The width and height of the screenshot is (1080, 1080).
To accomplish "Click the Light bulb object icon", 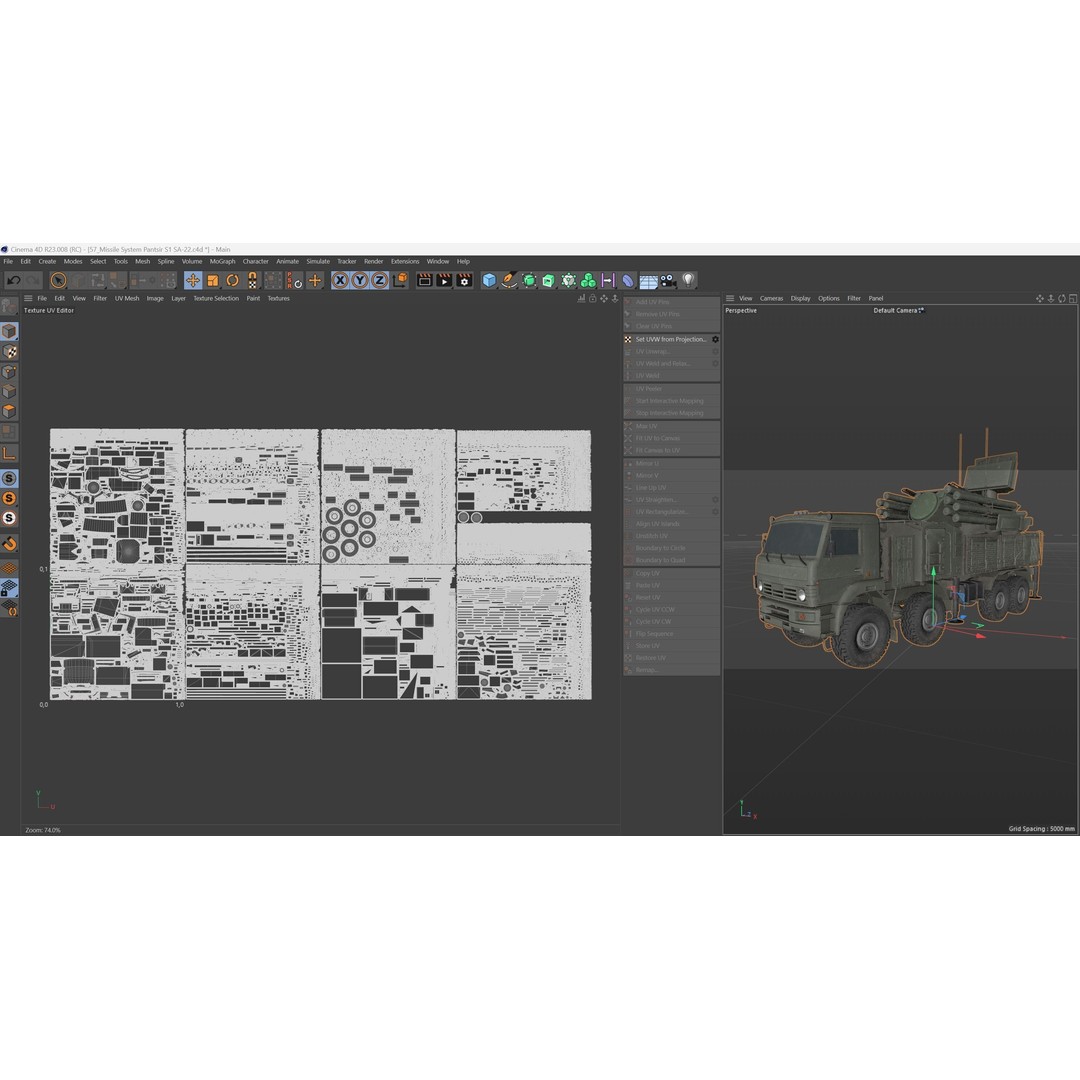I will pyautogui.click(x=688, y=281).
